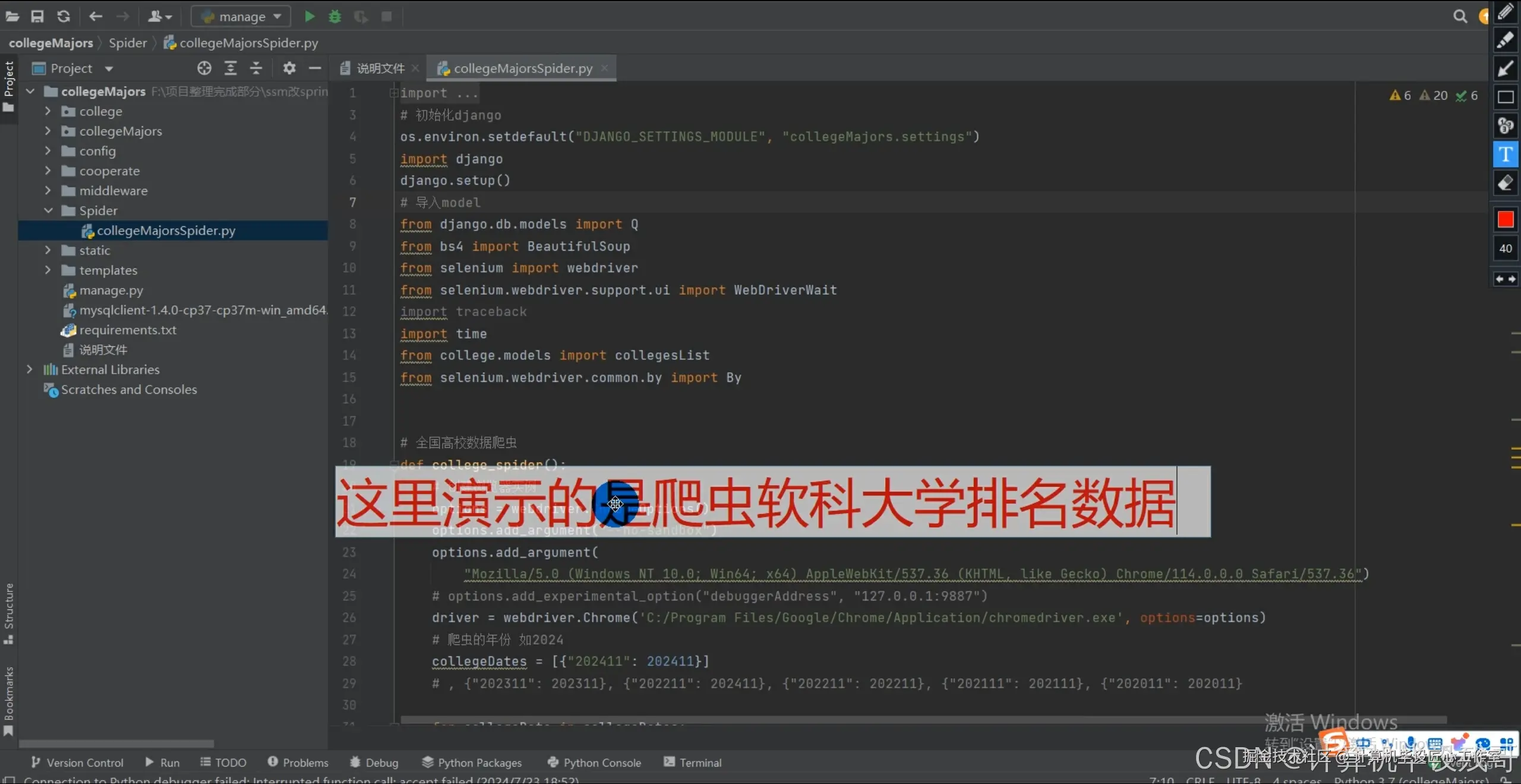Open the Version Control tool window
Viewport: 1521px width, 784px height.
77,763
